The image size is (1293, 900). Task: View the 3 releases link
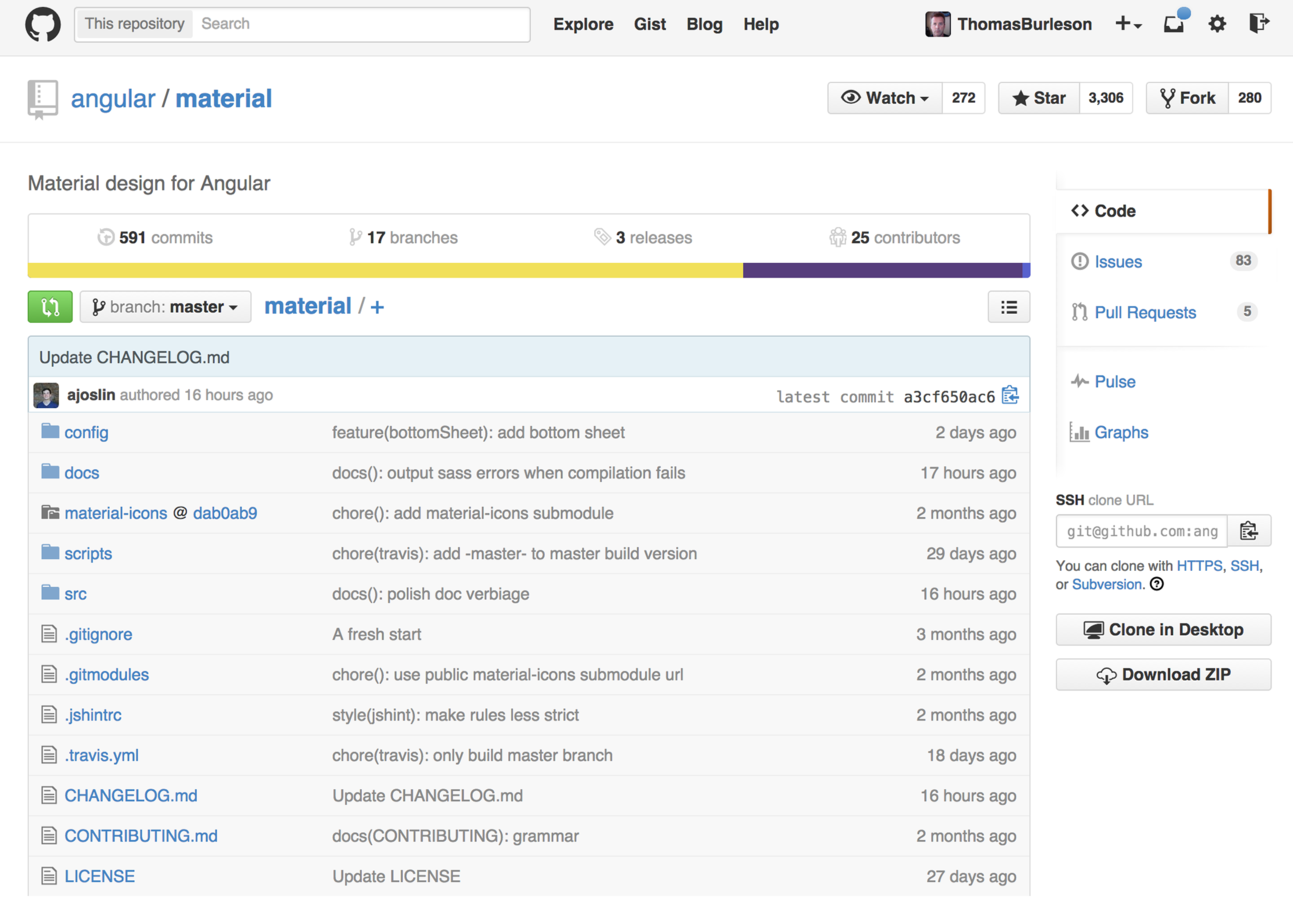tap(643, 238)
